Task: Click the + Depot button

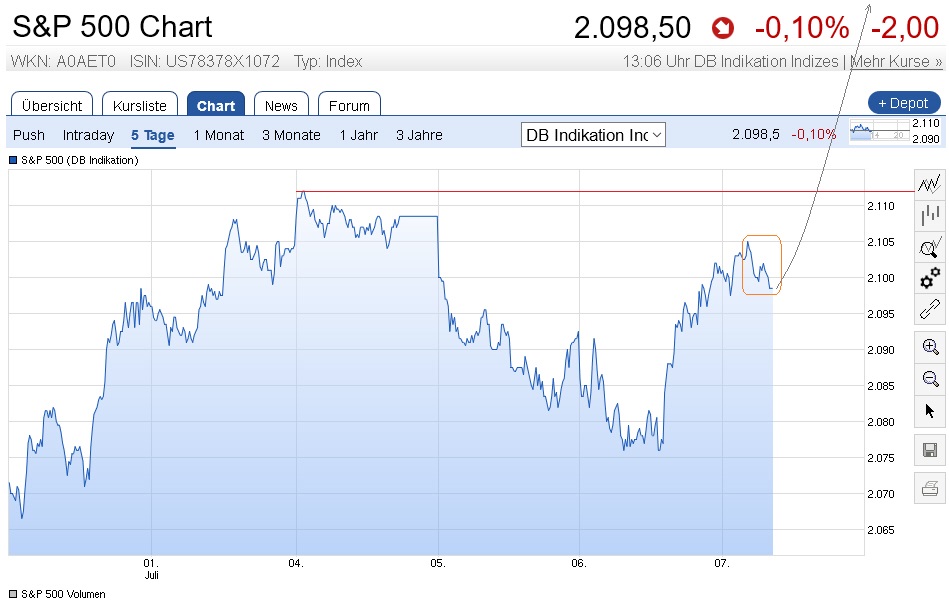Action: (904, 103)
